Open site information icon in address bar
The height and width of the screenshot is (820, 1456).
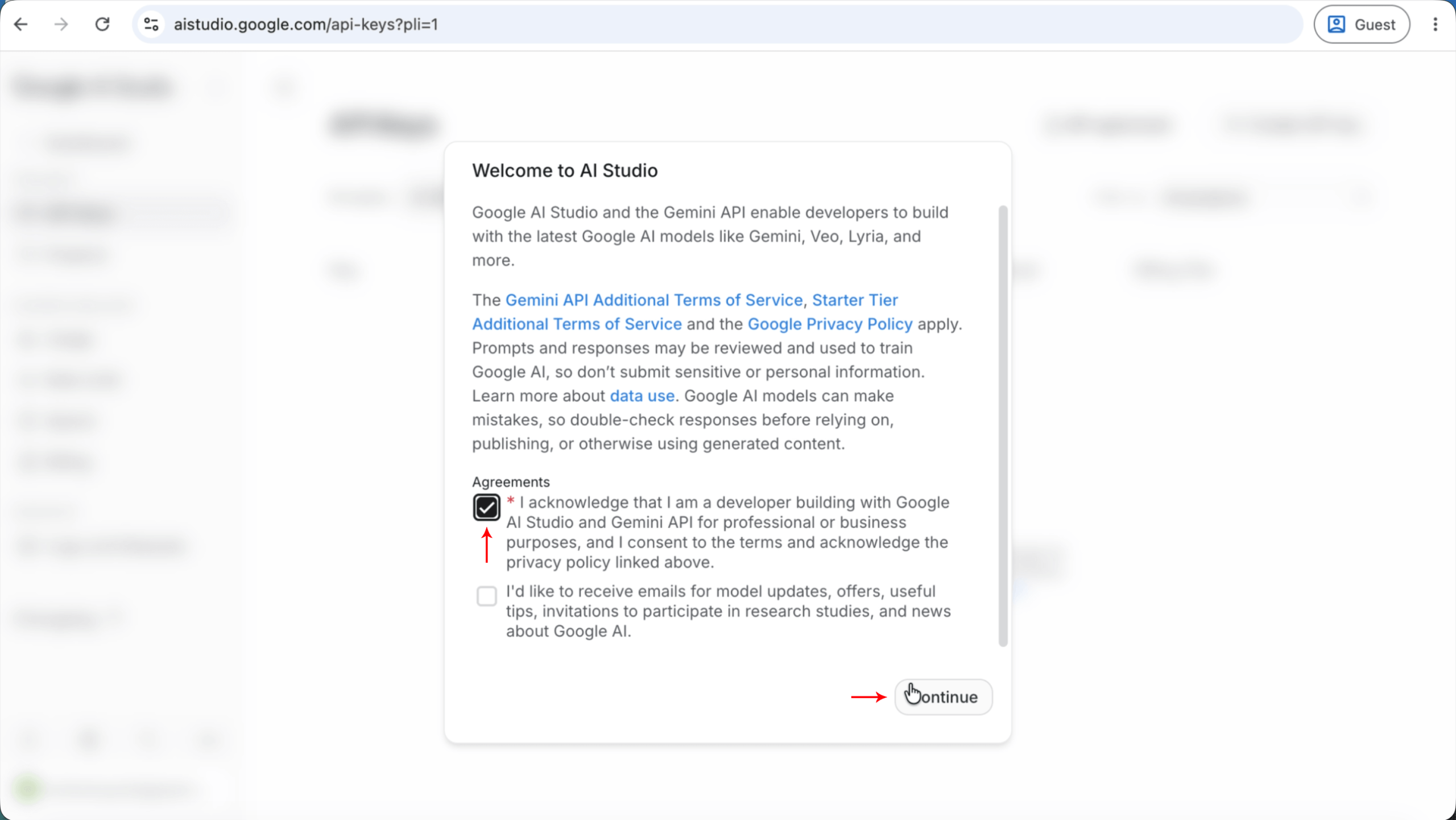[x=151, y=24]
